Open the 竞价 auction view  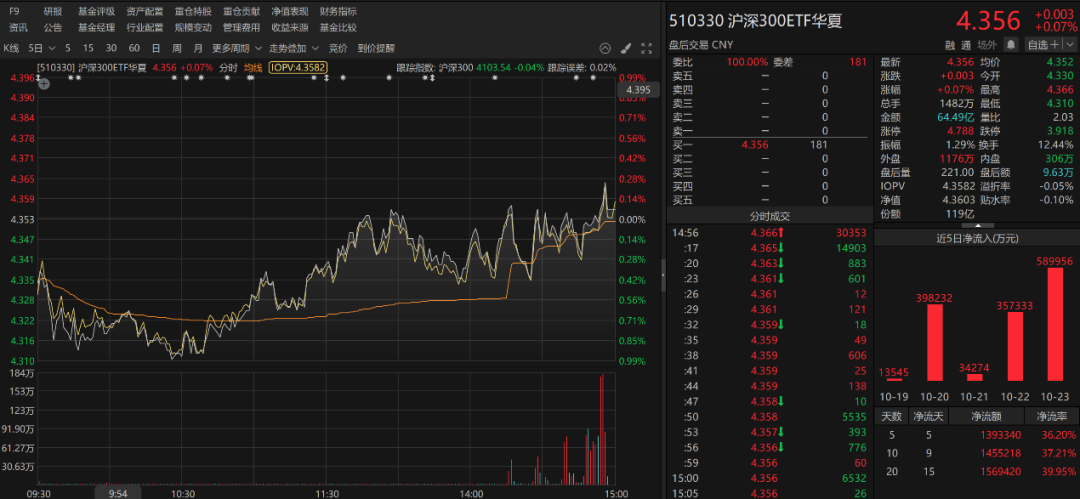[x=338, y=48]
